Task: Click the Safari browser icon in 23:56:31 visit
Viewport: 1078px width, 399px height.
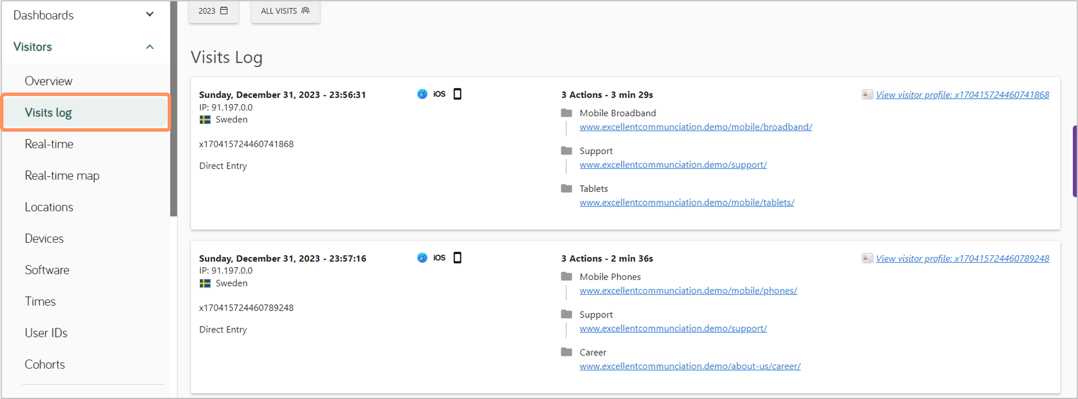Action: tap(422, 94)
